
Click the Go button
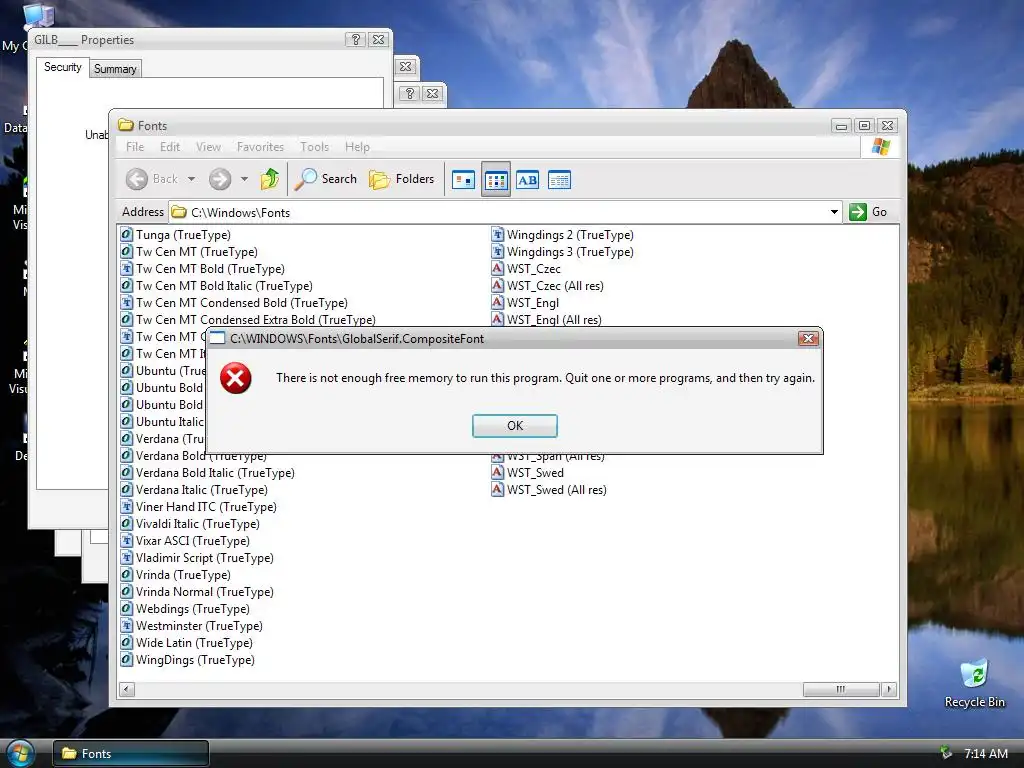click(868, 212)
